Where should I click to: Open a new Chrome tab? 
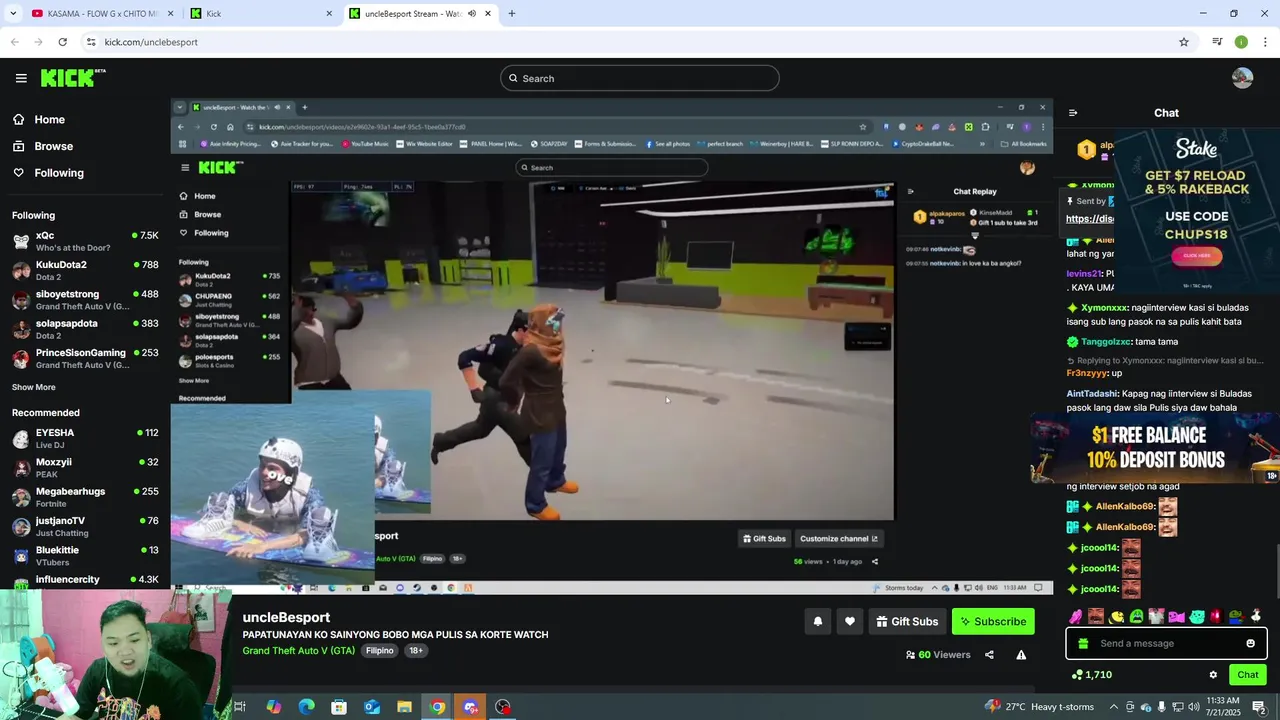512,14
